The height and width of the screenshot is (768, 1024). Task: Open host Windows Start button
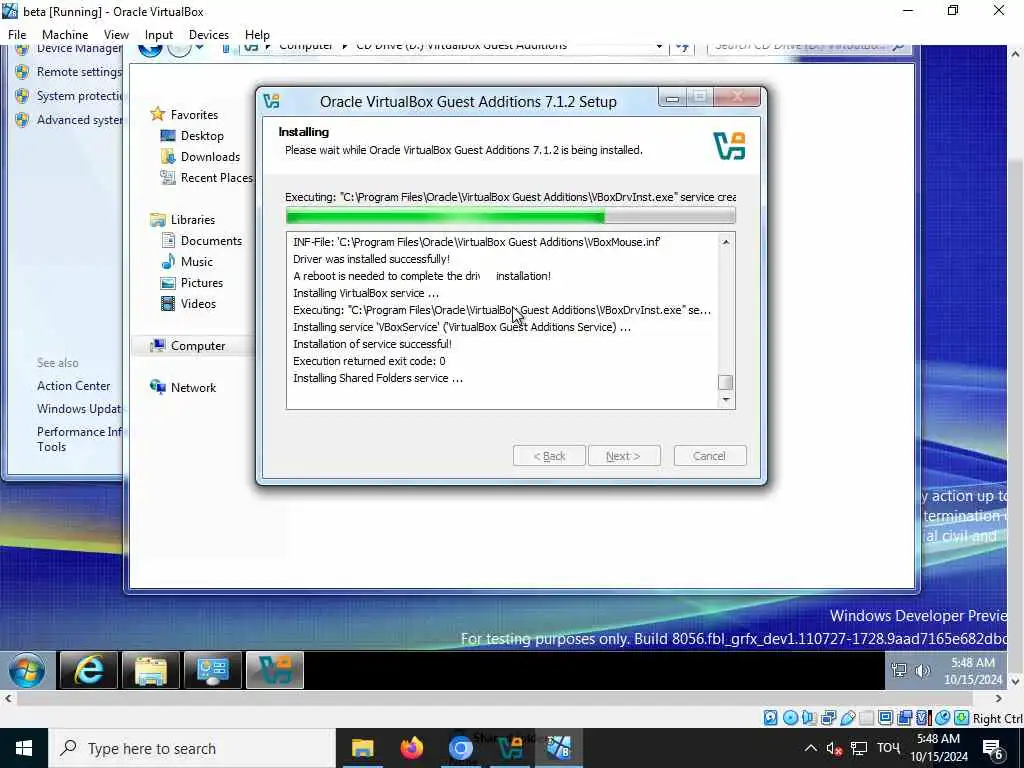click(24, 748)
